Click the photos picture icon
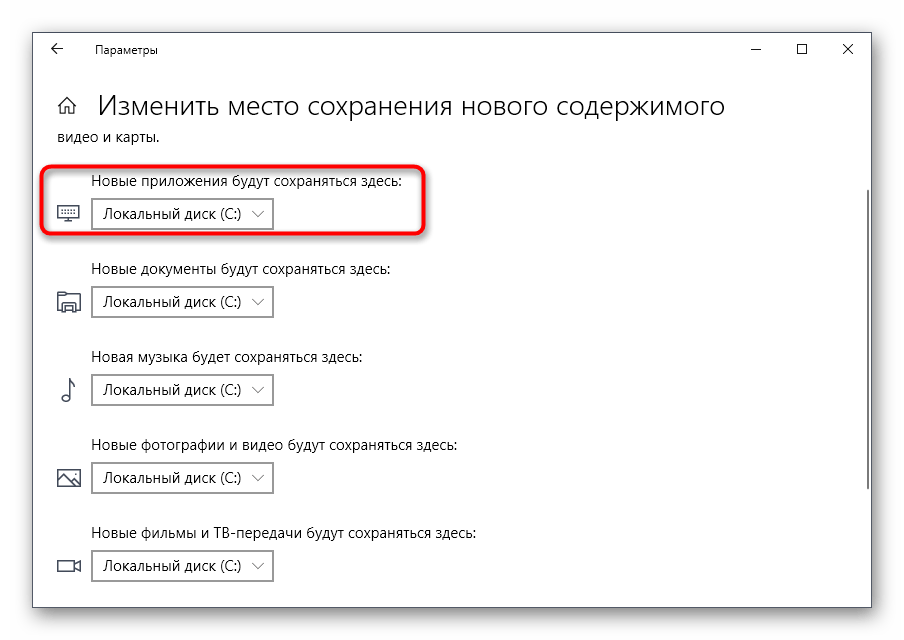The height and width of the screenshot is (640, 904). [x=68, y=478]
